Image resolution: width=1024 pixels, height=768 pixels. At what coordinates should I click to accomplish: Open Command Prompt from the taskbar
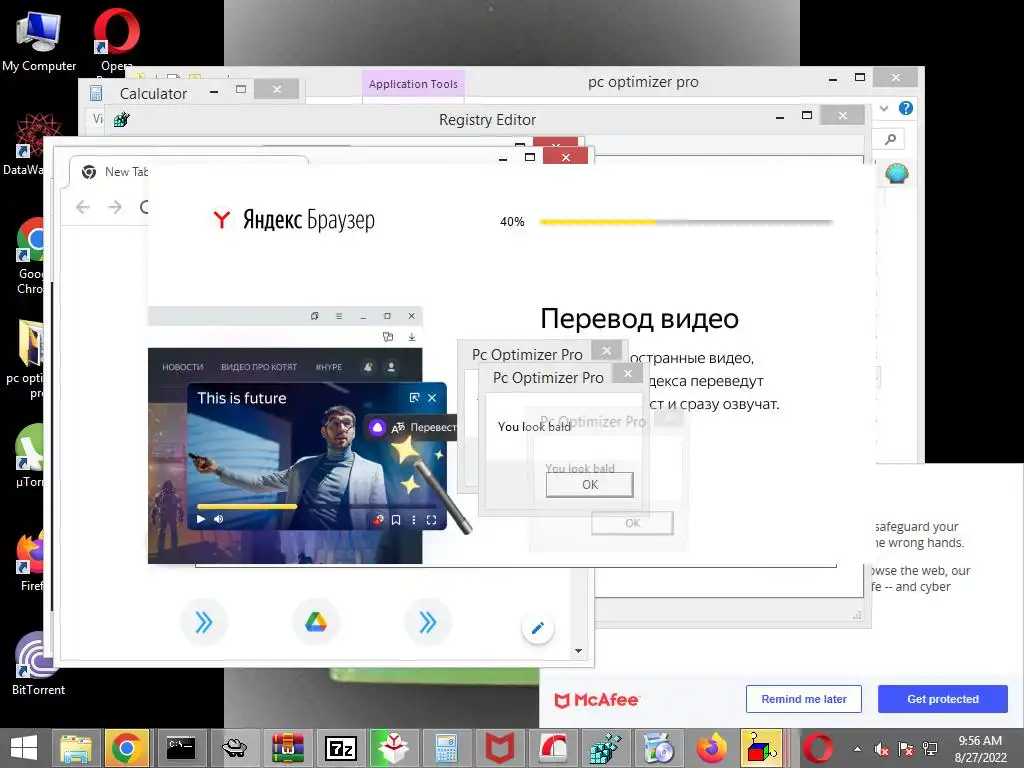click(x=181, y=748)
